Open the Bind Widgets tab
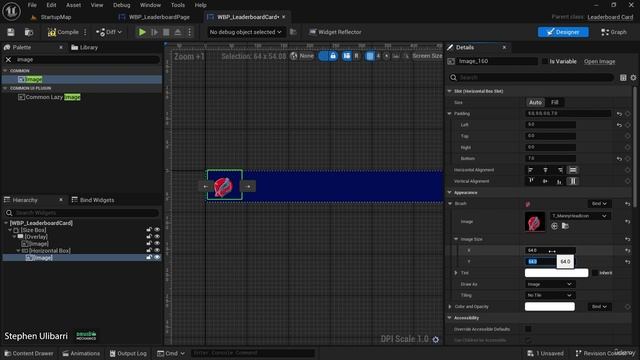 click(93, 200)
